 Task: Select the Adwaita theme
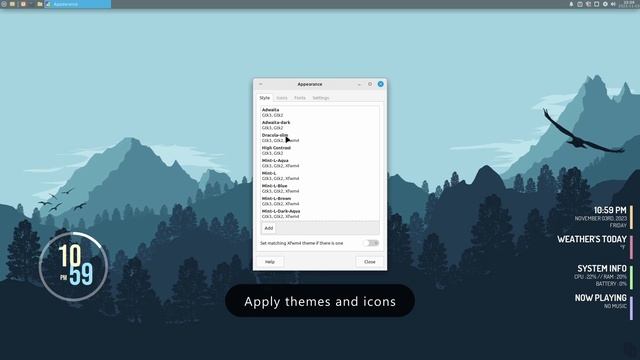[320, 112]
